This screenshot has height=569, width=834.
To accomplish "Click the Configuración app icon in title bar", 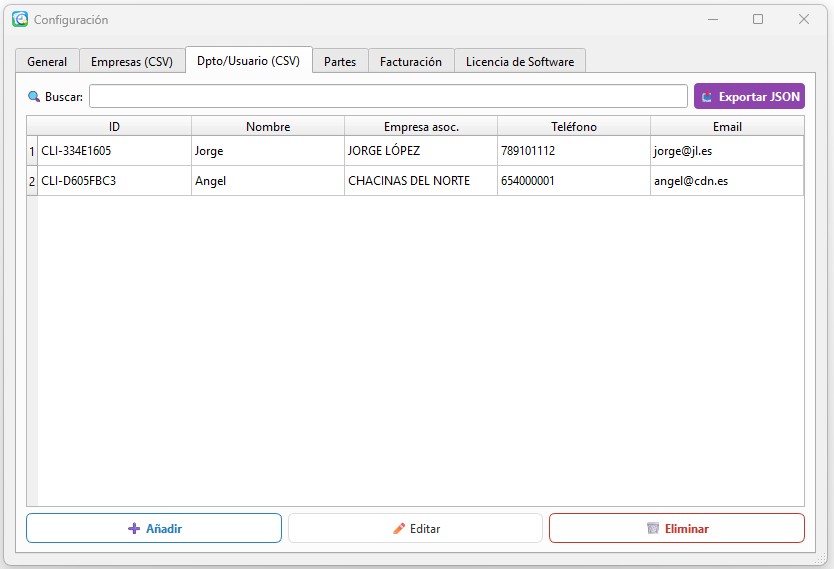I will 20,19.
